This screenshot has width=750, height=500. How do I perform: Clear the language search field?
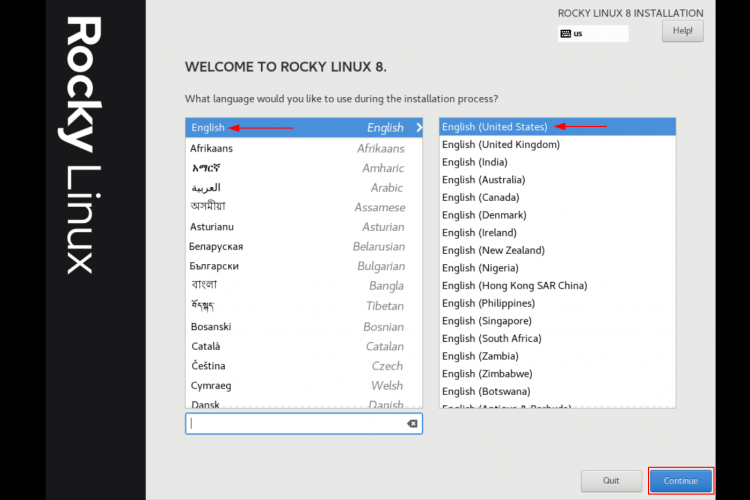point(412,423)
